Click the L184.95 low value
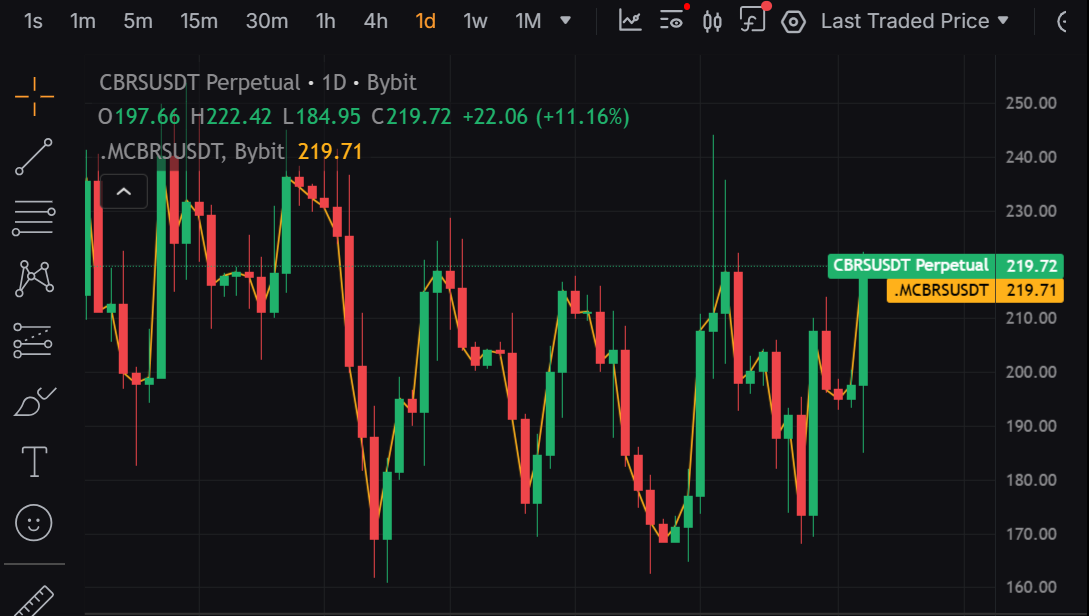The width and height of the screenshot is (1089, 616). (321, 117)
